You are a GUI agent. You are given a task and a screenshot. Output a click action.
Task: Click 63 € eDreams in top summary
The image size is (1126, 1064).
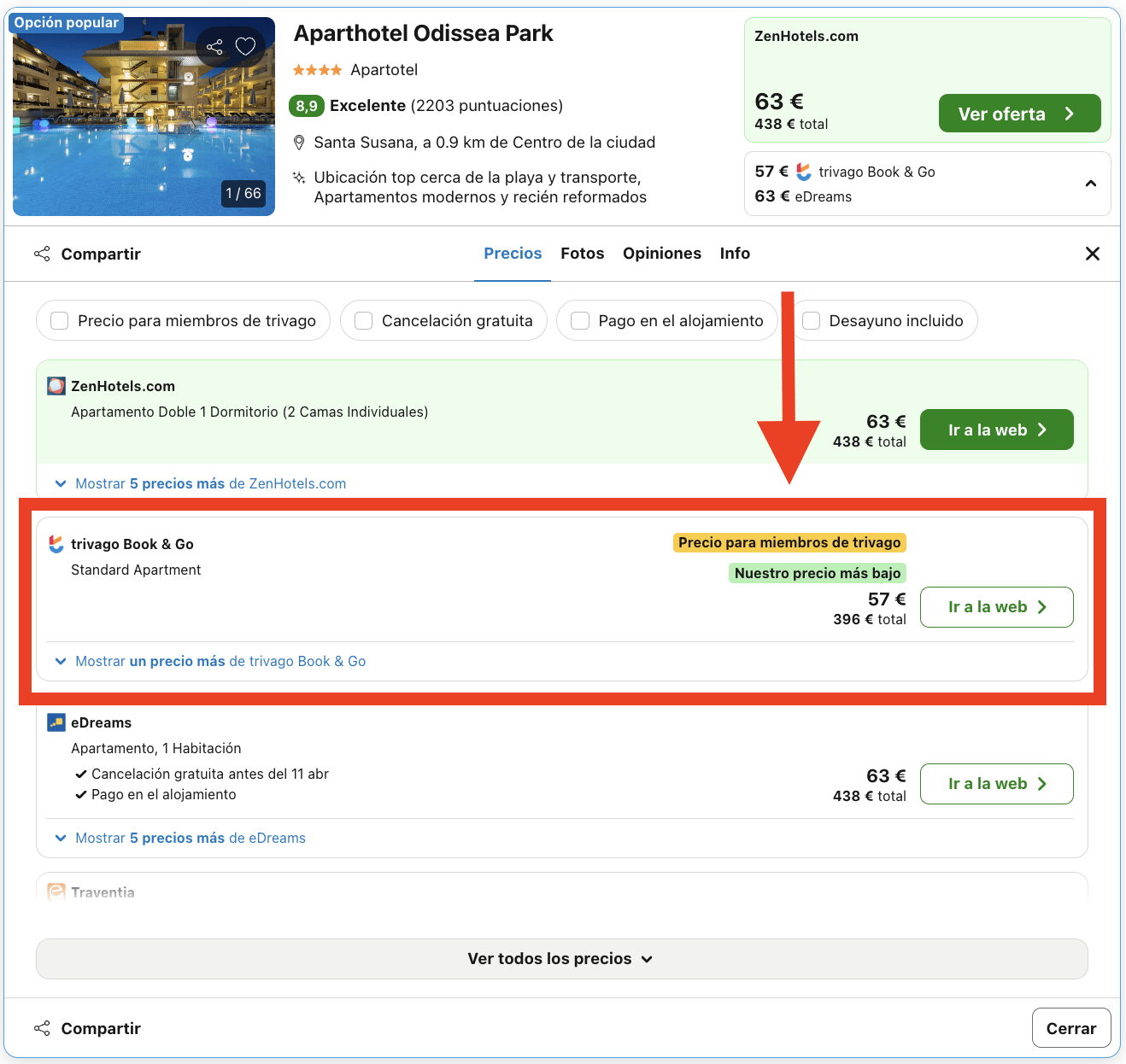(x=803, y=196)
